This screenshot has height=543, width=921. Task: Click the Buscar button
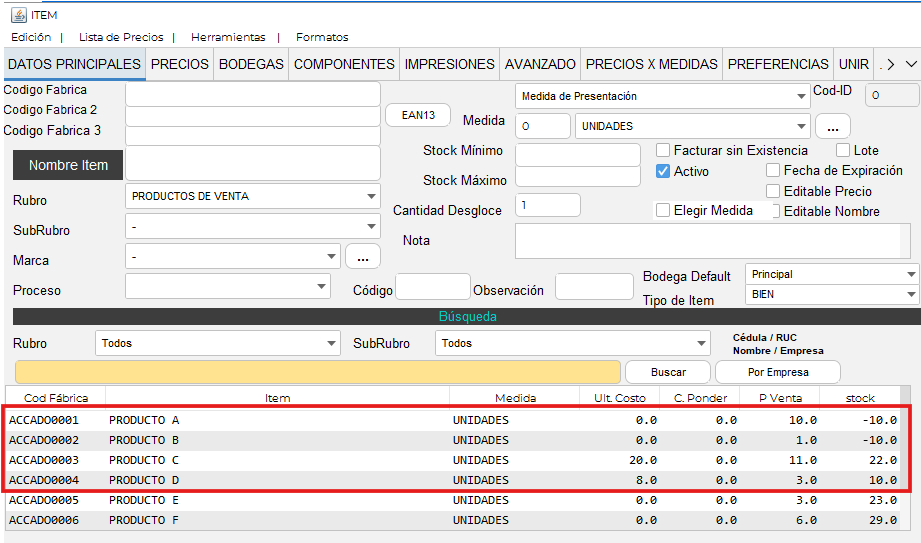668,372
